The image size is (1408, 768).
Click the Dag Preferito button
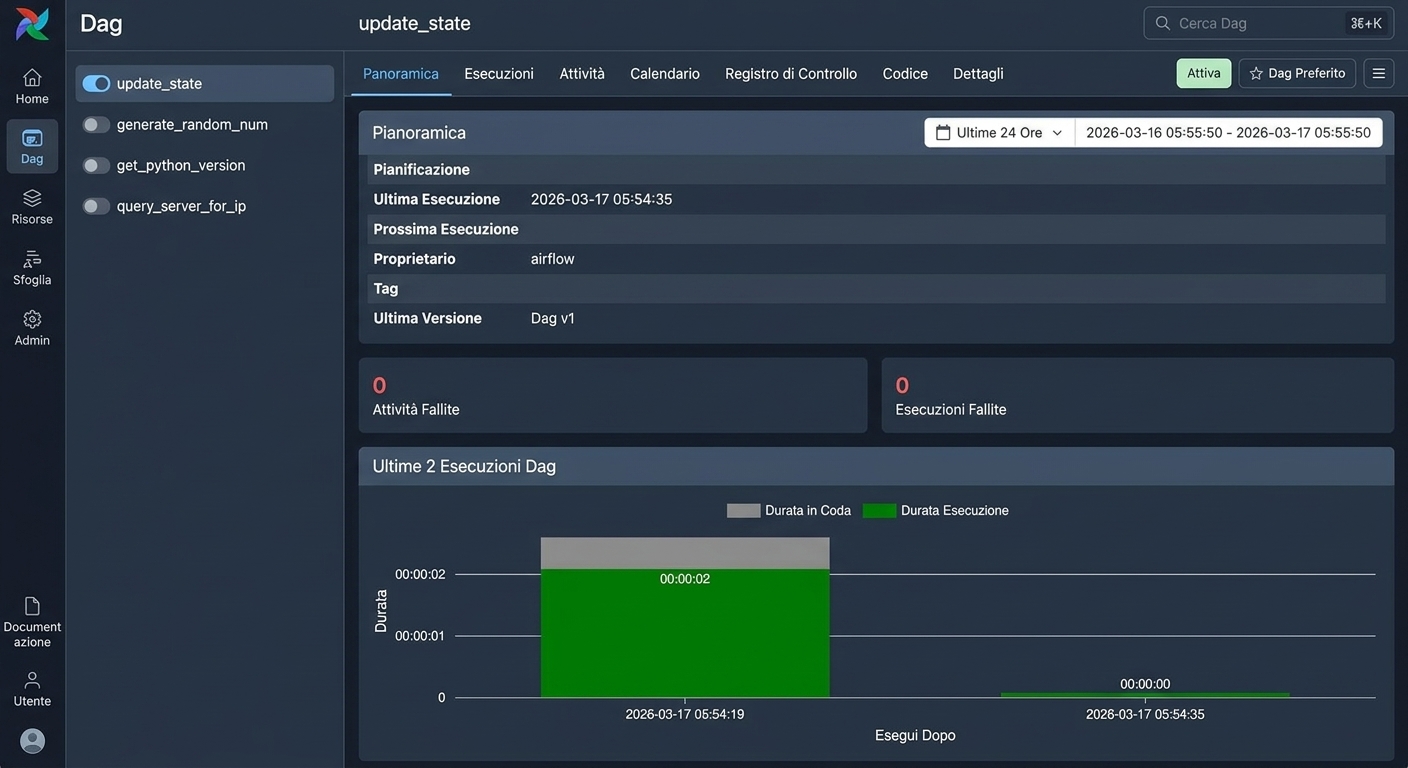[1297, 74]
